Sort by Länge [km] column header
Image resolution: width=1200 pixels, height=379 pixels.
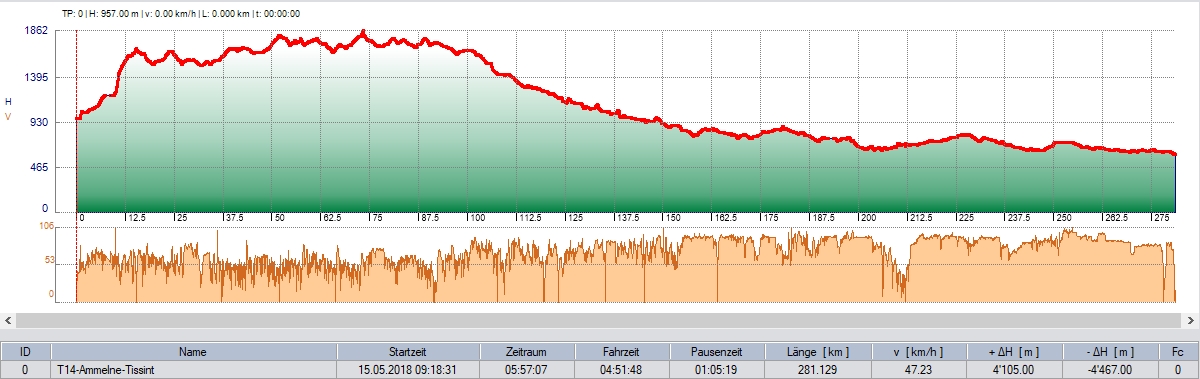(819, 352)
